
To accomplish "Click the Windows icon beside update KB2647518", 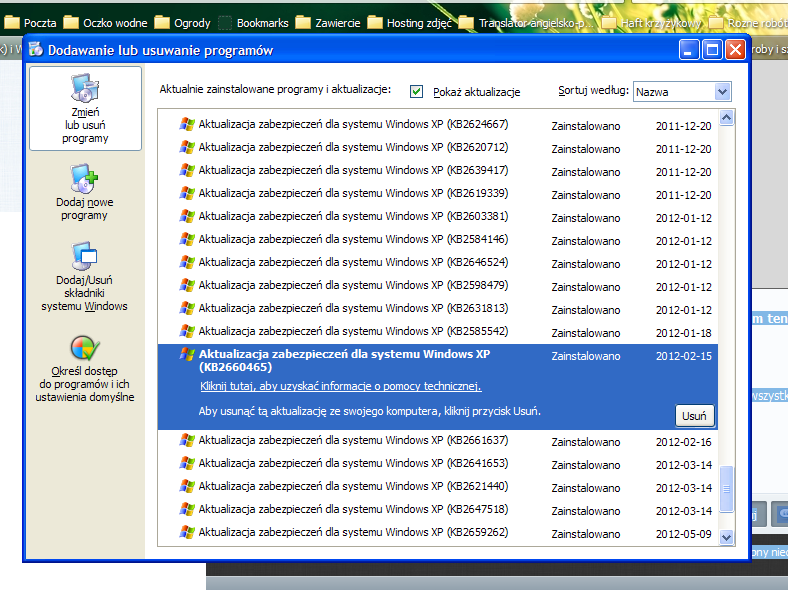I will (187, 509).
